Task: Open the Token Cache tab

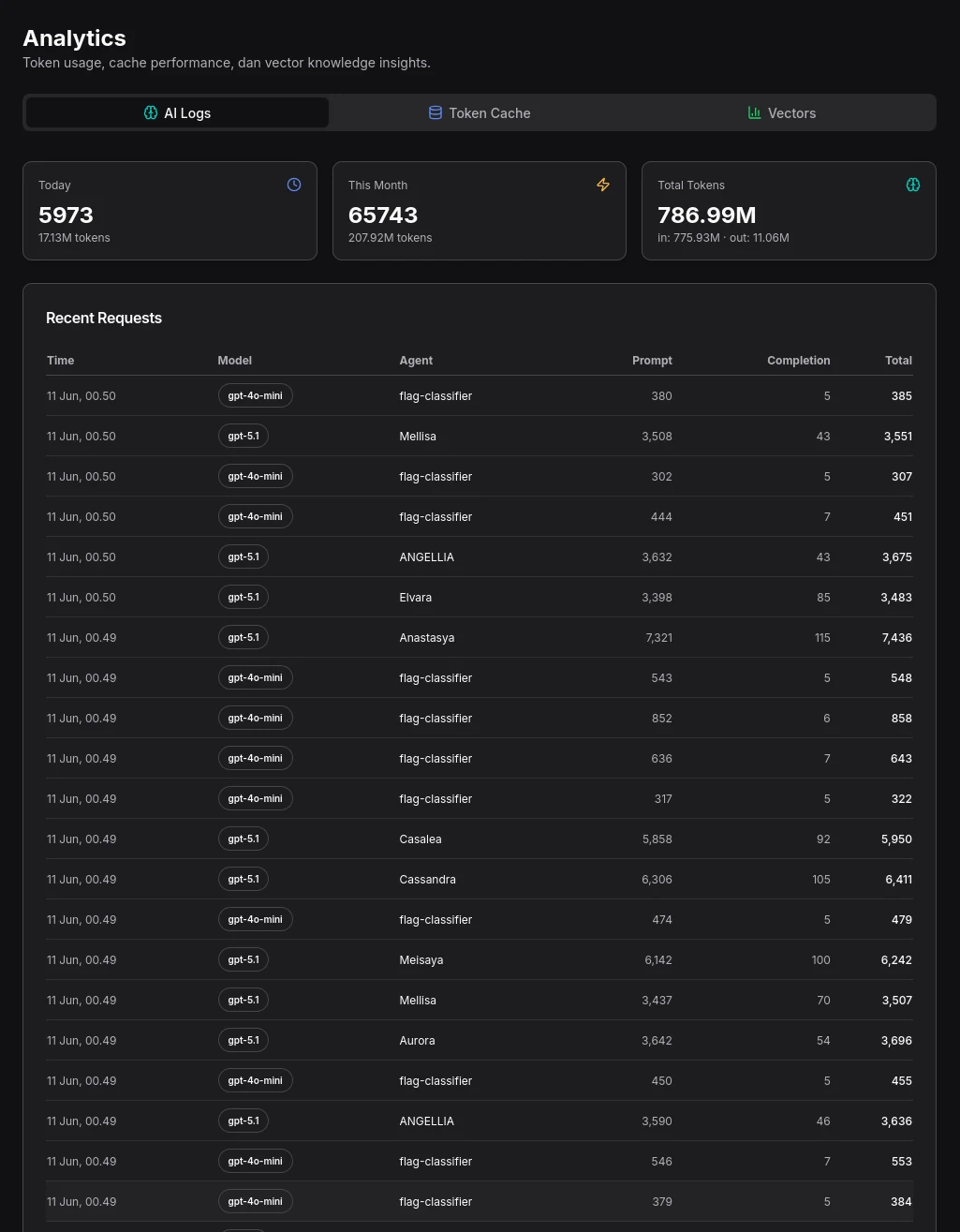Action: [480, 112]
